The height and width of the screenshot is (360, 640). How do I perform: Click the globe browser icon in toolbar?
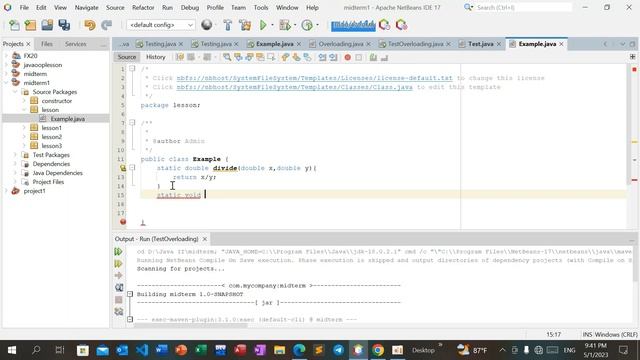pos(207,25)
